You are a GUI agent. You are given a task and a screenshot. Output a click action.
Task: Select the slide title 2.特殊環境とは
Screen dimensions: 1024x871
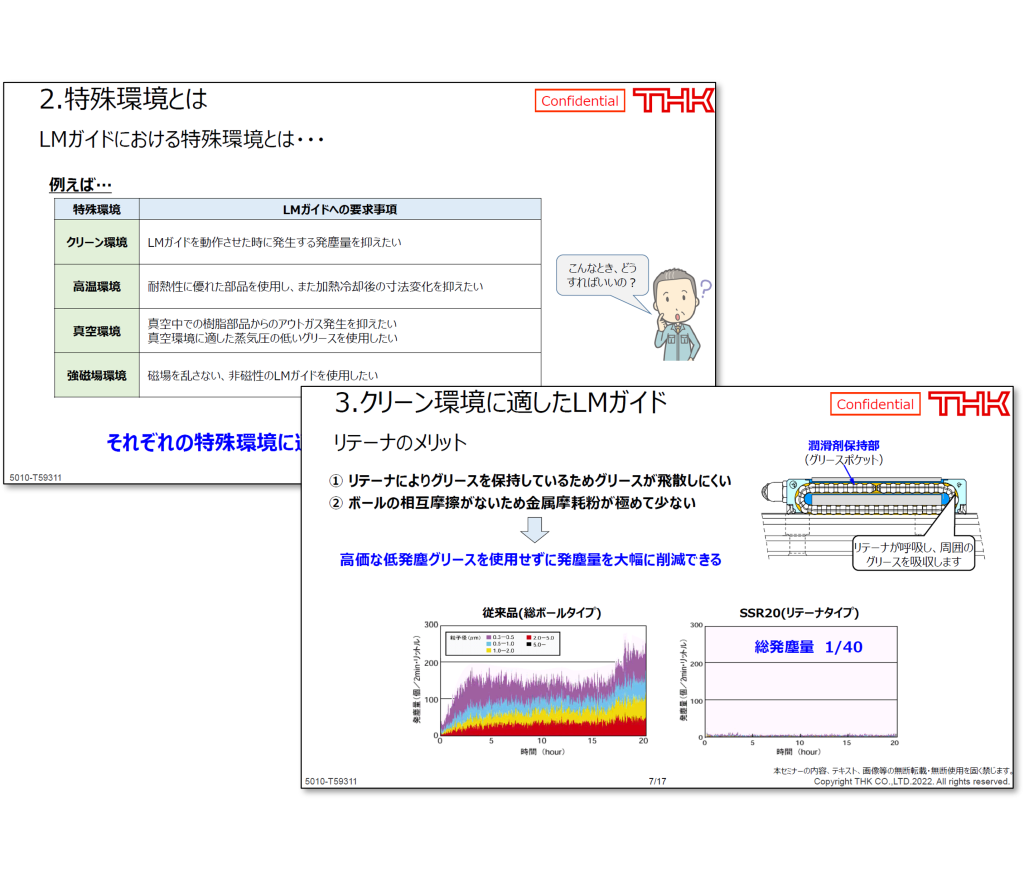[123, 99]
